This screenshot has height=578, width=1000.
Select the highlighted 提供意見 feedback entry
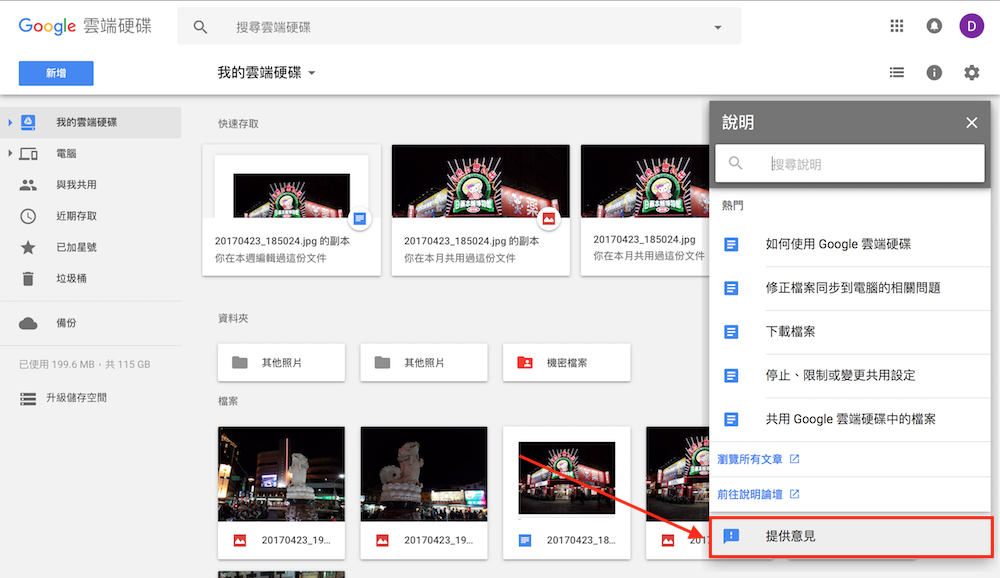click(789, 536)
